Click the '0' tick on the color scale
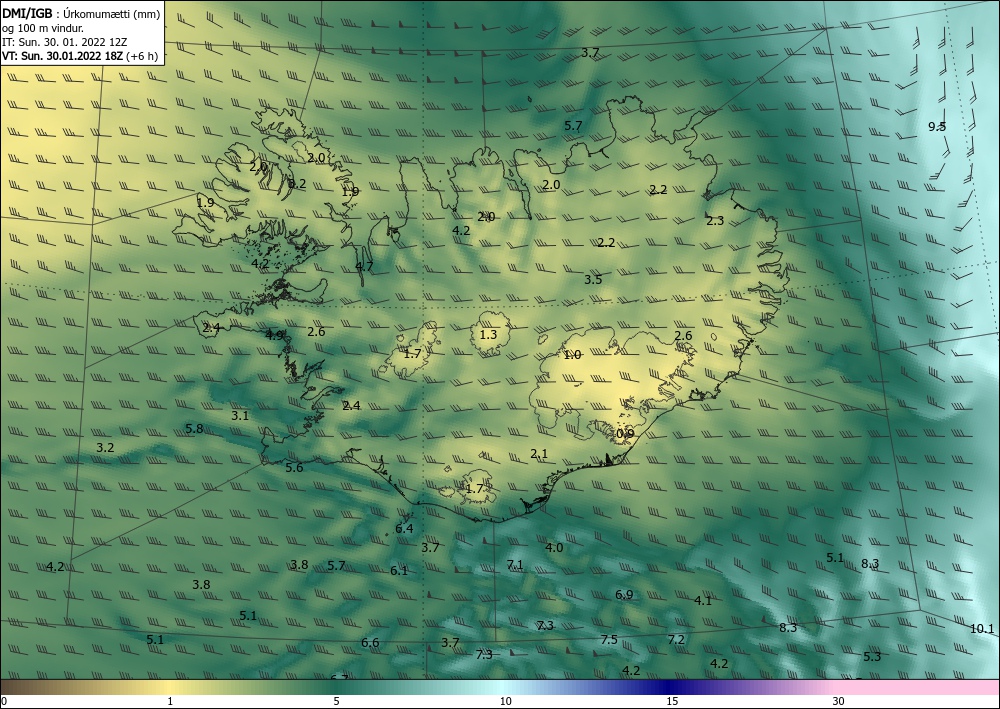This screenshot has height=709, width=1000. pyautogui.click(x=4, y=702)
